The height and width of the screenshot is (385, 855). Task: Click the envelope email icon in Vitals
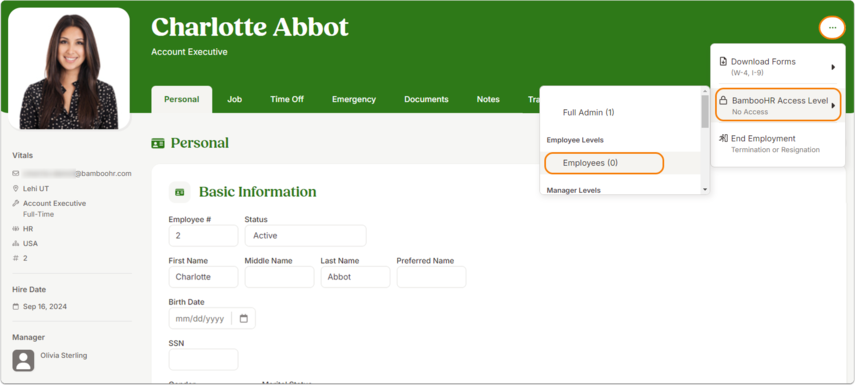pos(15,173)
